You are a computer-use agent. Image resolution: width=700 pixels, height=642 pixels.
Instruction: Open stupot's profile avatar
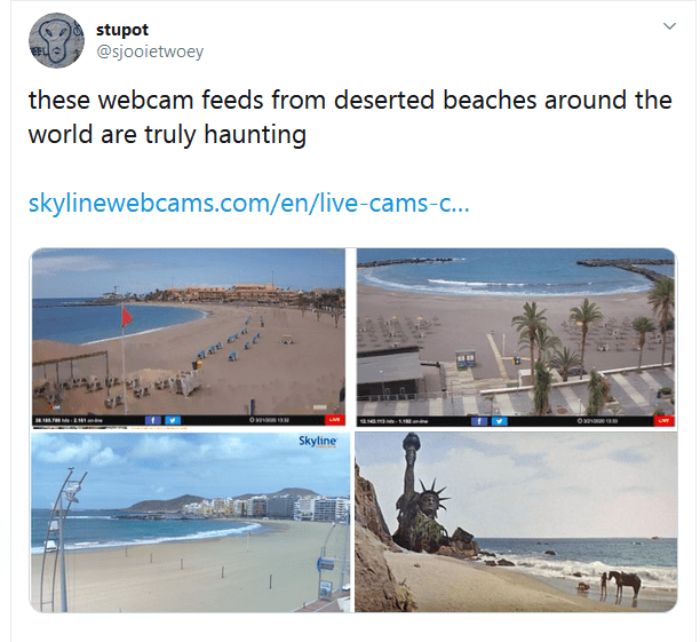coord(56,41)
